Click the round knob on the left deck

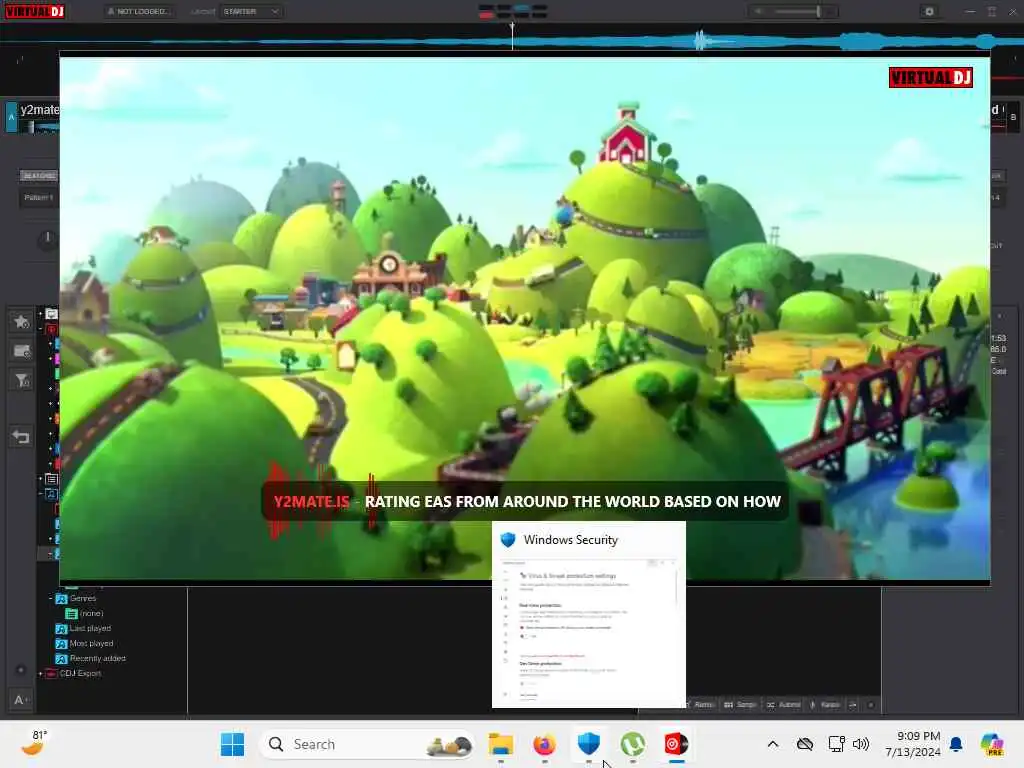(x=47, y=238)
